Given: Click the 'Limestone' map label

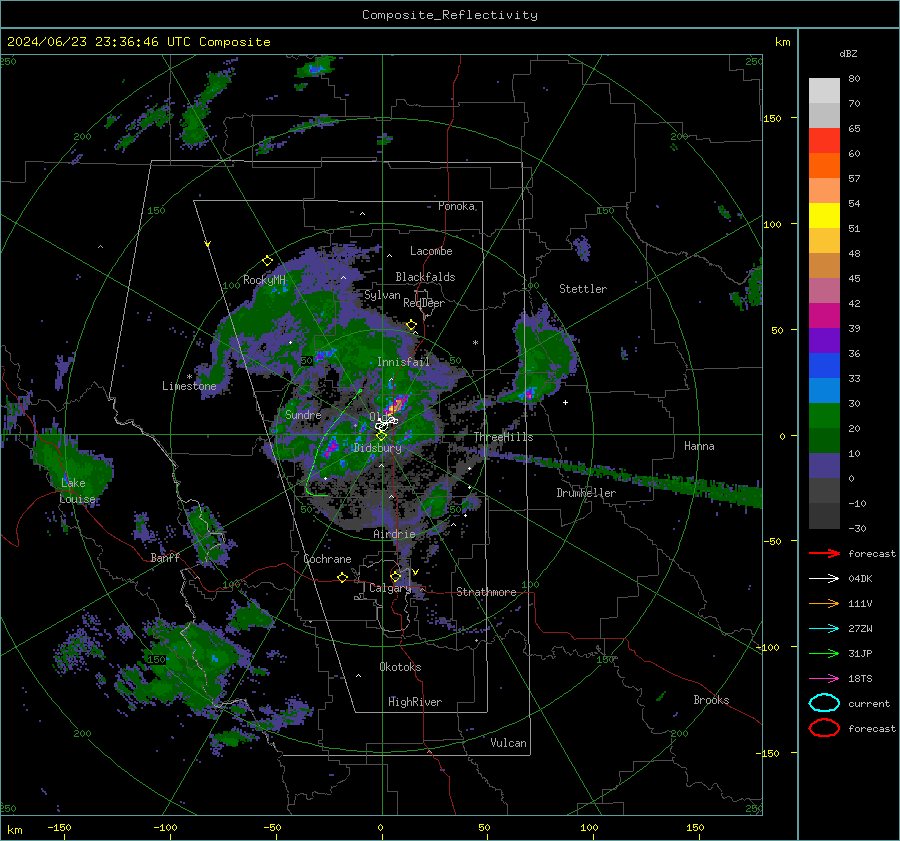Looking at the screenshot, I should click(x=189, y=386).
